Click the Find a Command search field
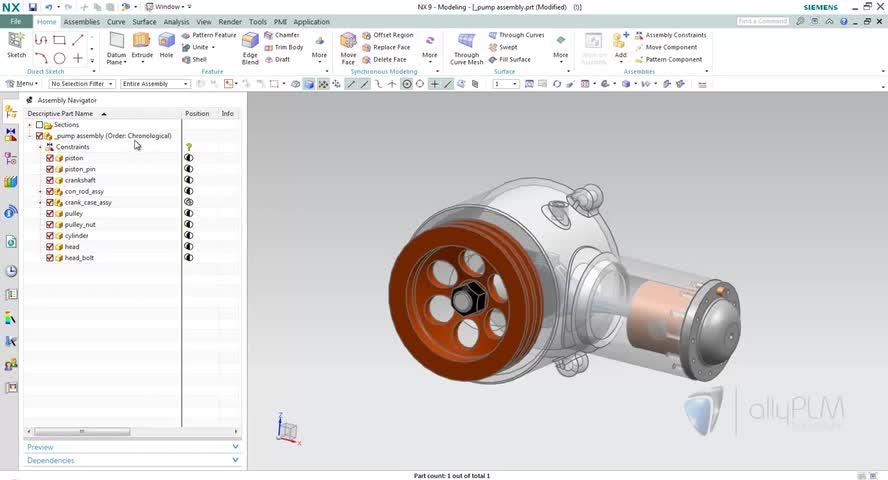The image size is (888, 480). click(763, 22)
